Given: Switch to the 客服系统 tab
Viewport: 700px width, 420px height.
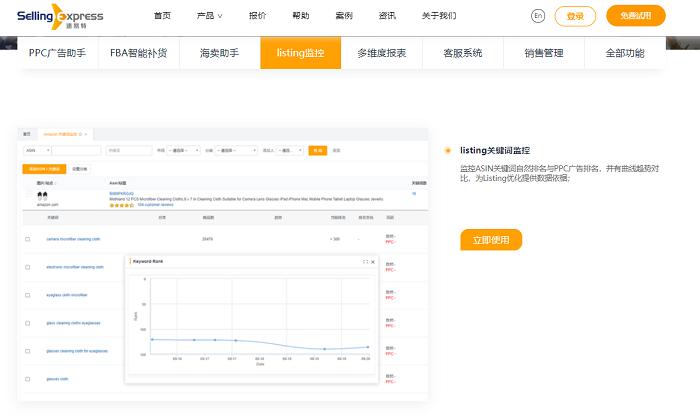Looking at the screenshot, I should click(x=462, y=53).
